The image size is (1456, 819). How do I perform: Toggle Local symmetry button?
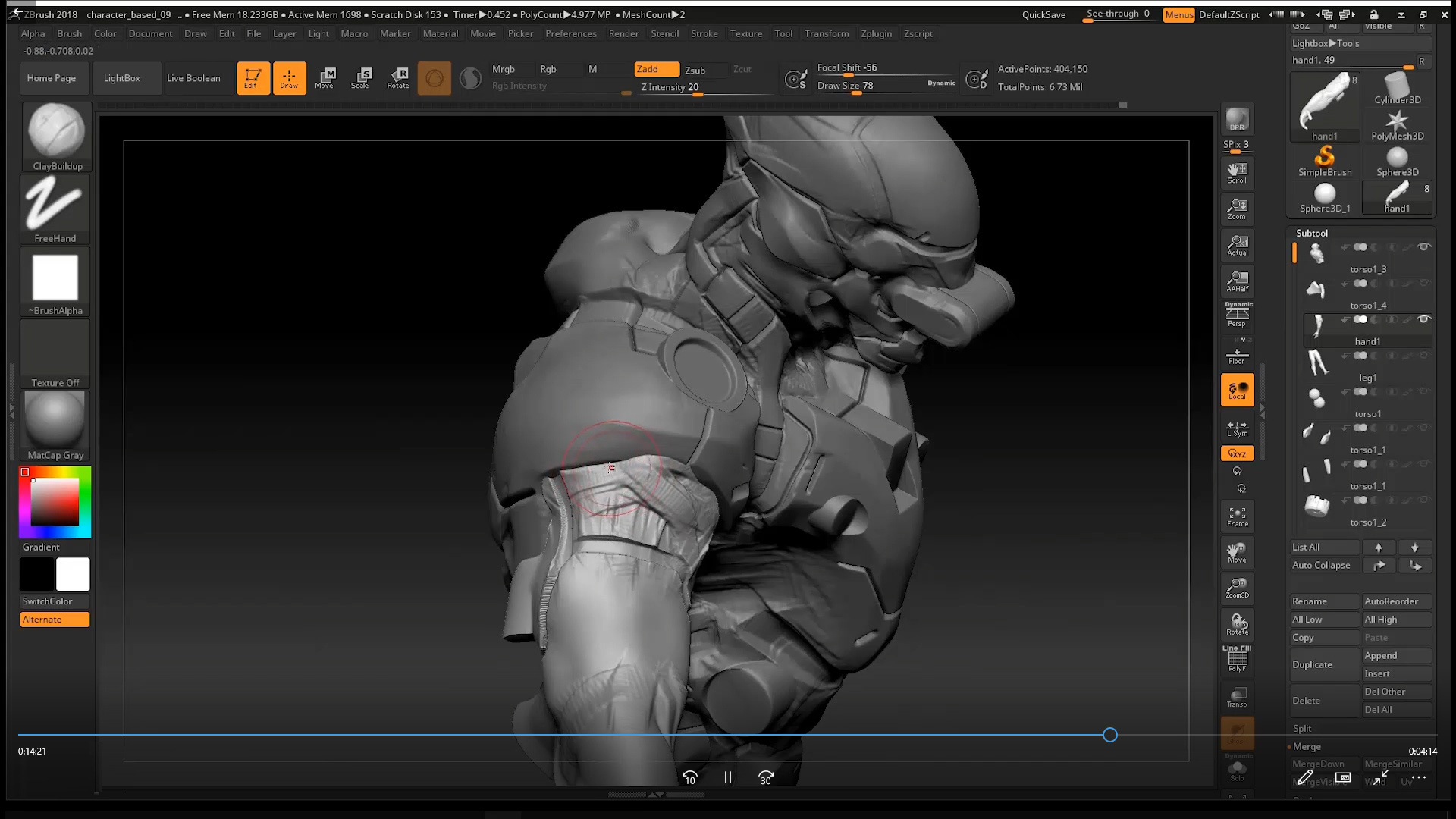(1237, 390)
